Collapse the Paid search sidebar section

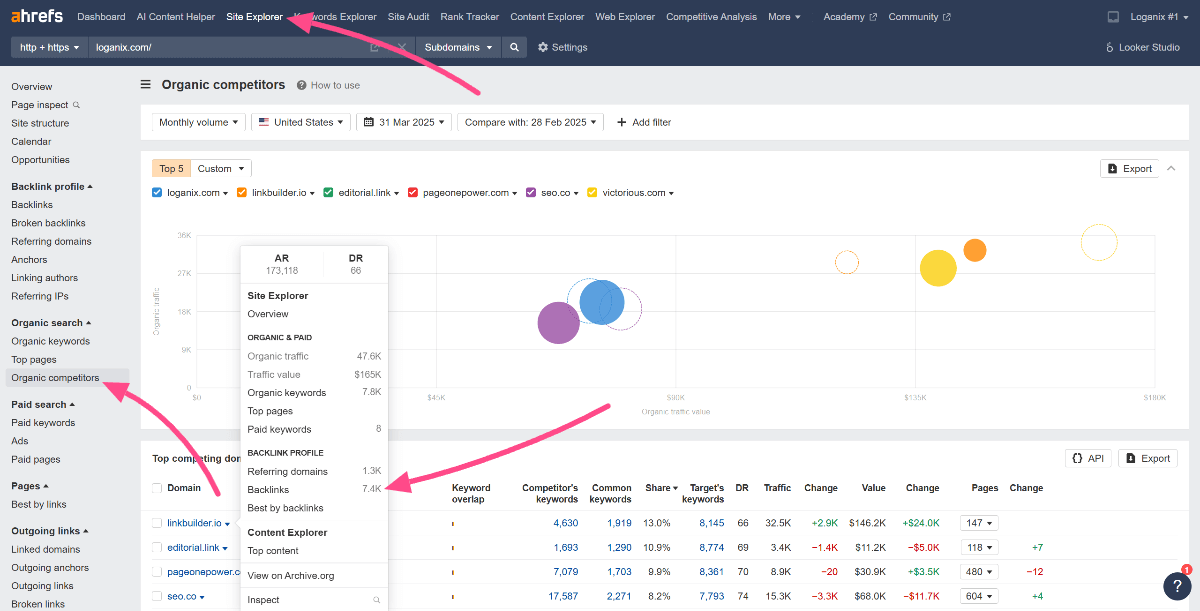click(44, 405)
